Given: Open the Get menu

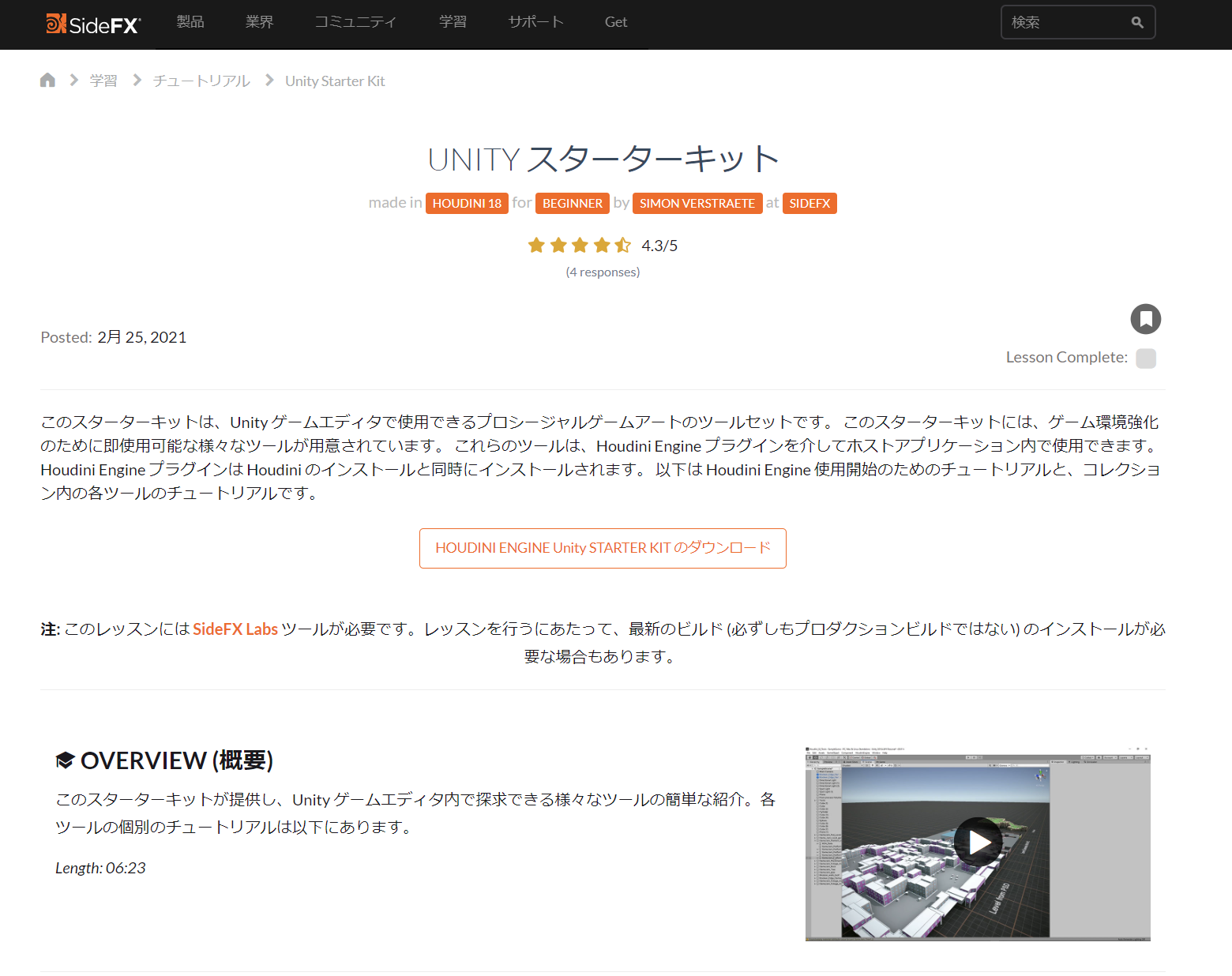Looking at the screenshot, I should 616,22.
